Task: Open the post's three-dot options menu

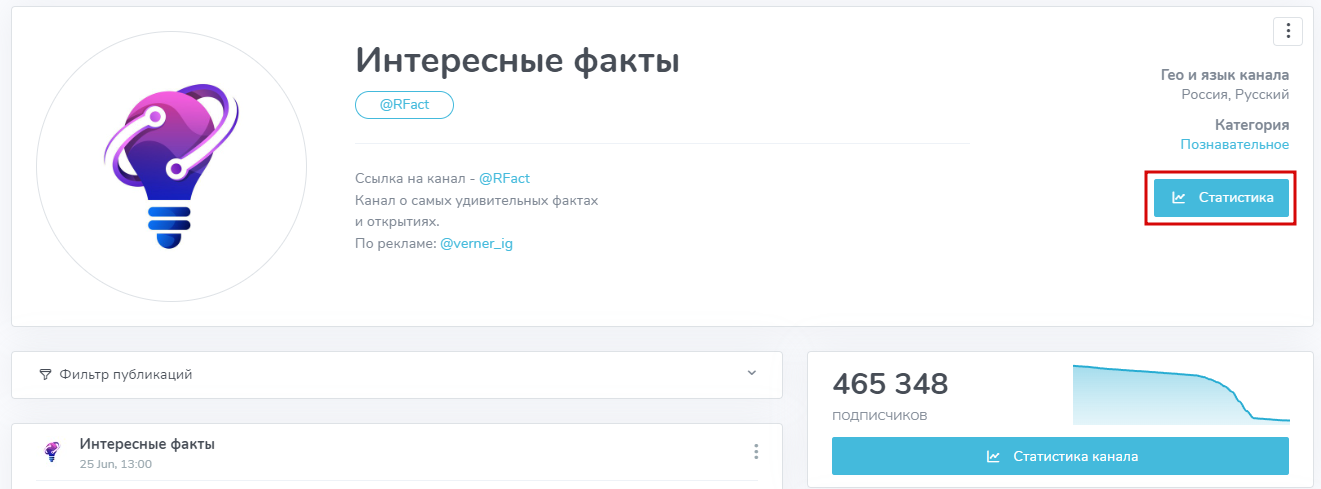Action: tap(756, 452)
